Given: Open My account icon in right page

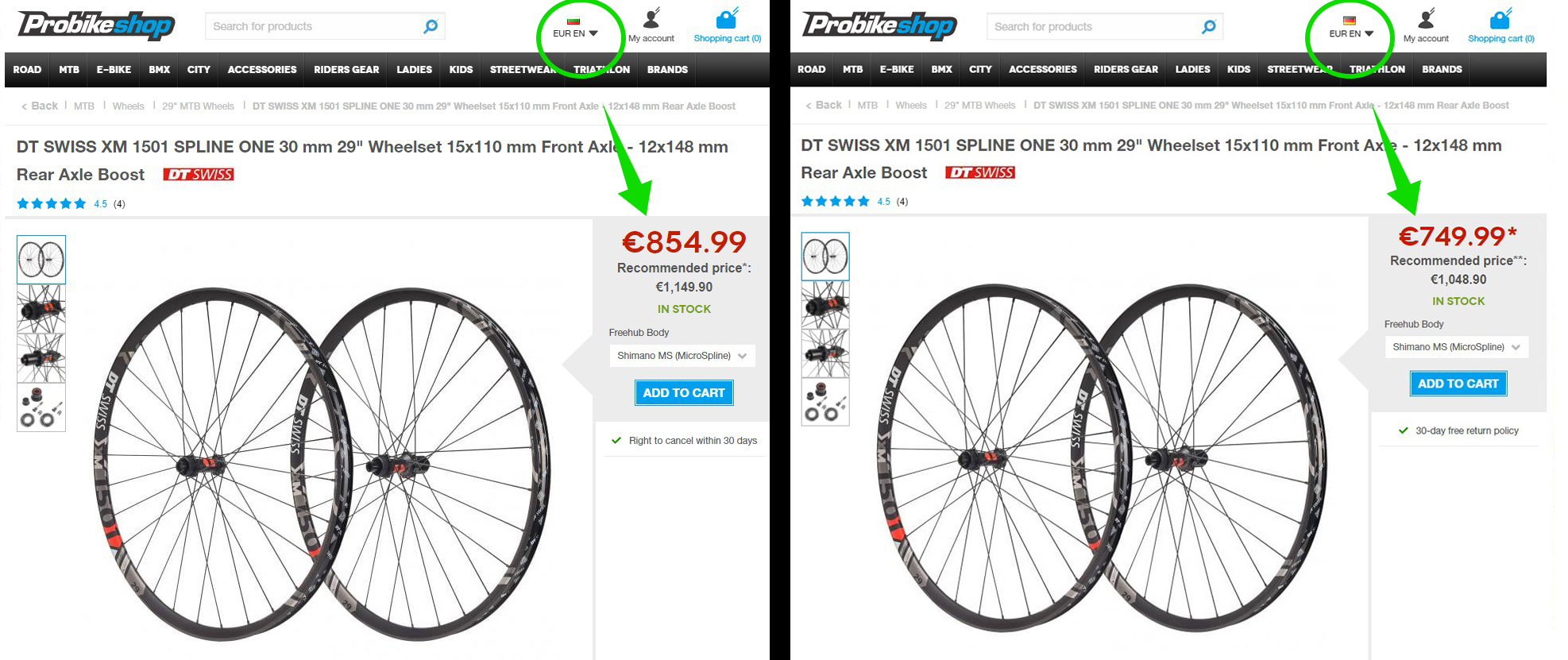Looking at the screenshot, I should pos(1427,19).
